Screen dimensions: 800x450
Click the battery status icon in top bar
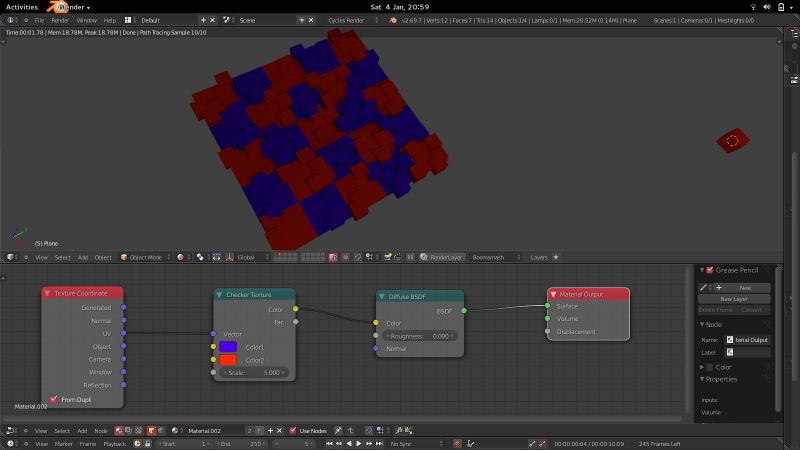point(781,7)
